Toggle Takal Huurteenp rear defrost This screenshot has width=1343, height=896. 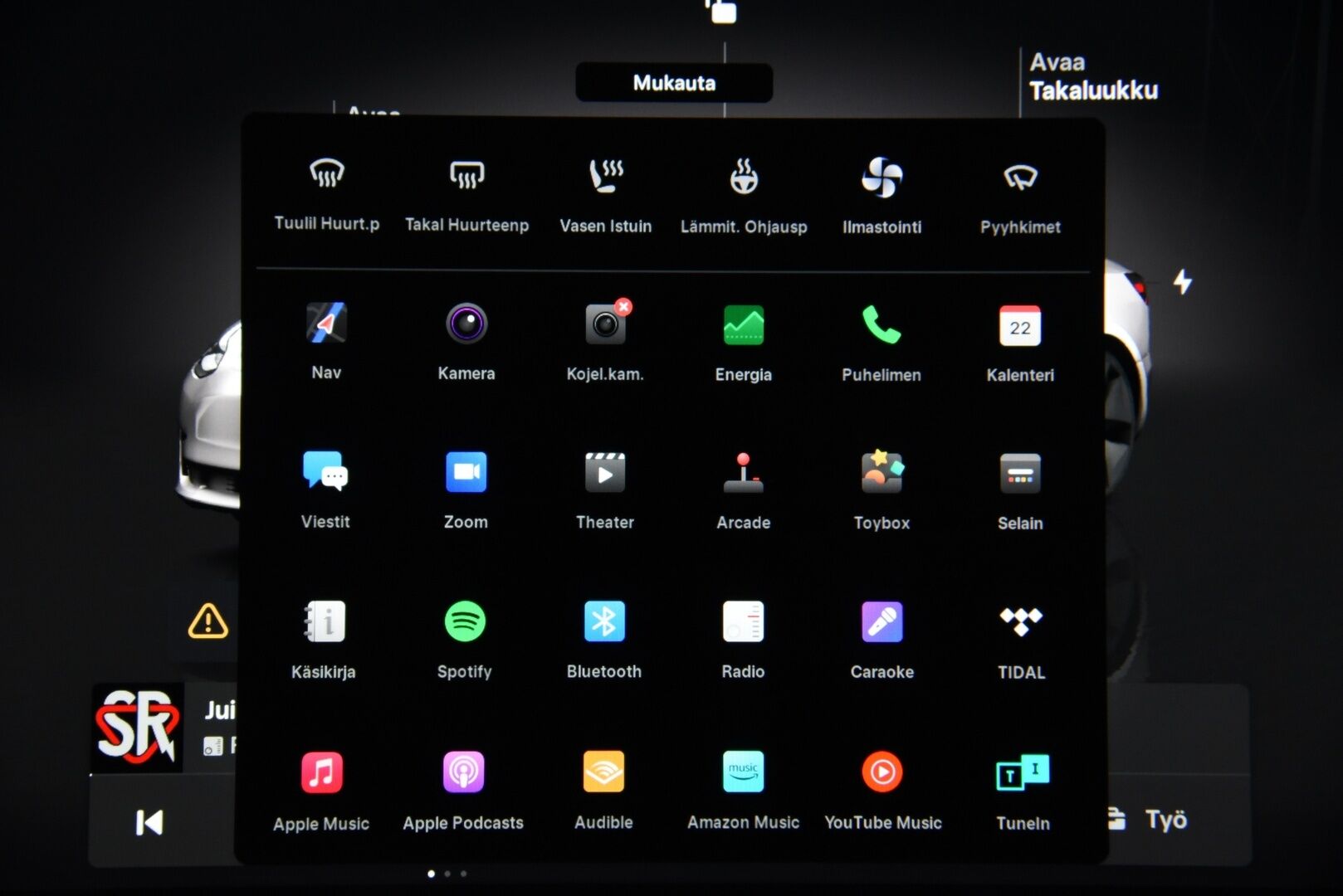(466, 197)
